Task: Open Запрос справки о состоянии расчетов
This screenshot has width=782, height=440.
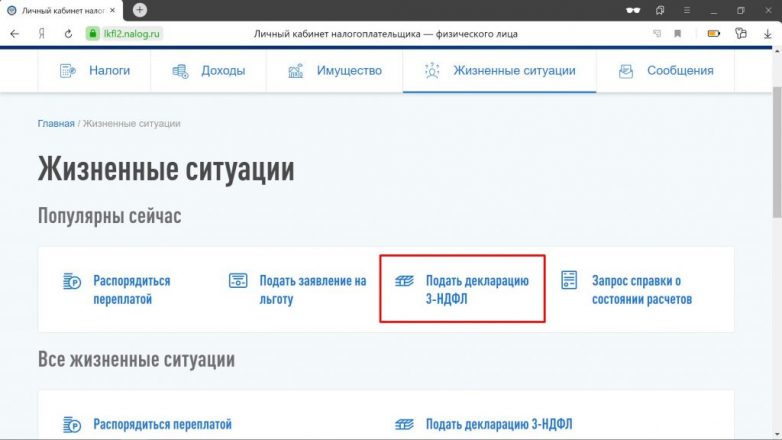Action: [640, 290]
